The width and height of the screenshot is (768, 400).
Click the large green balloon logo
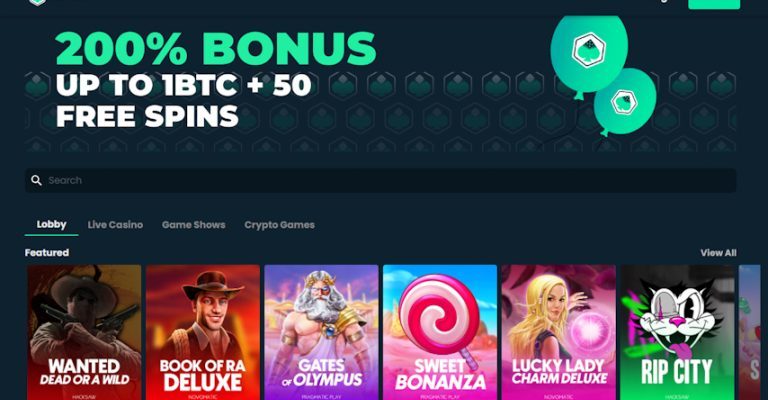(x=589, y=49)
